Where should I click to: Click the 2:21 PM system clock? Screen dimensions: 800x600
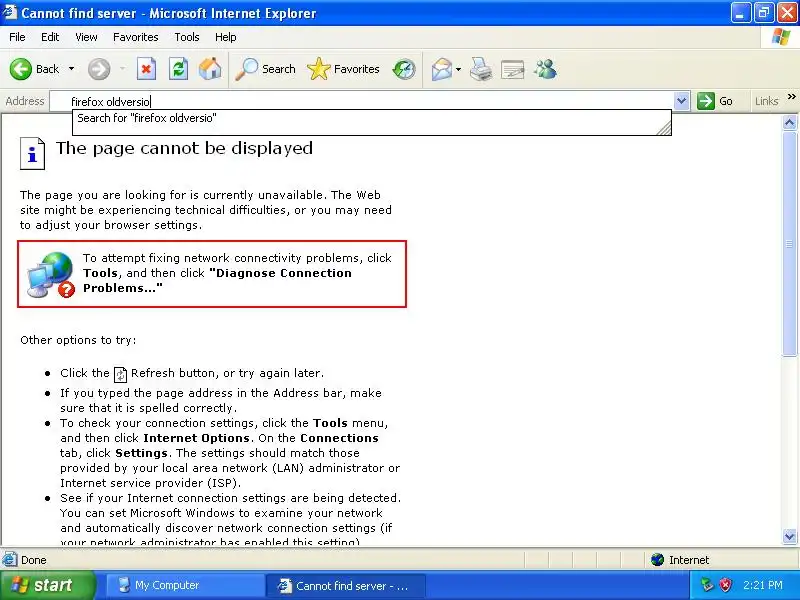pos(762,585)
